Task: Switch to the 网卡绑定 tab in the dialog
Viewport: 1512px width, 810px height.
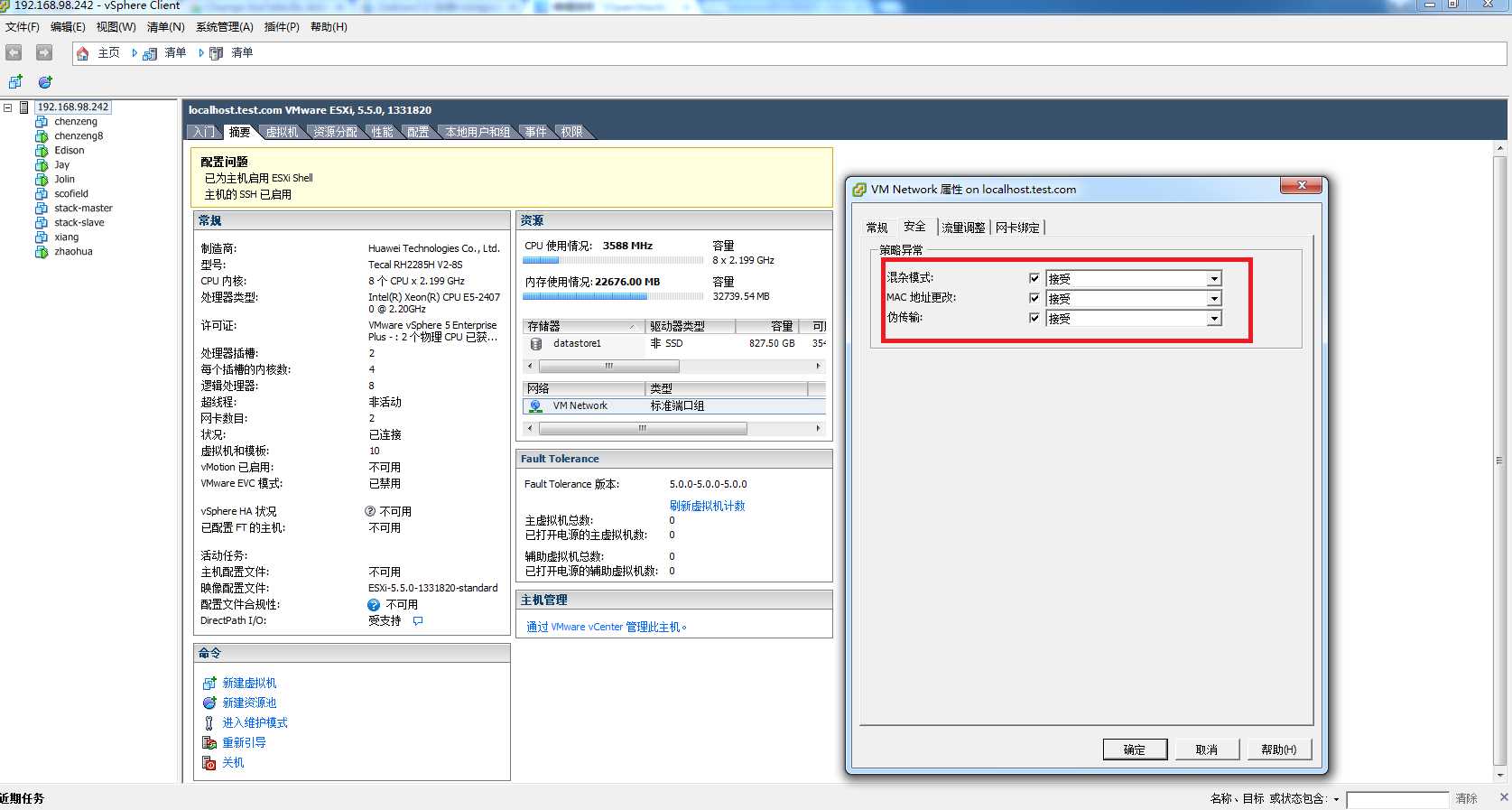Action: tap(1017, 228)
